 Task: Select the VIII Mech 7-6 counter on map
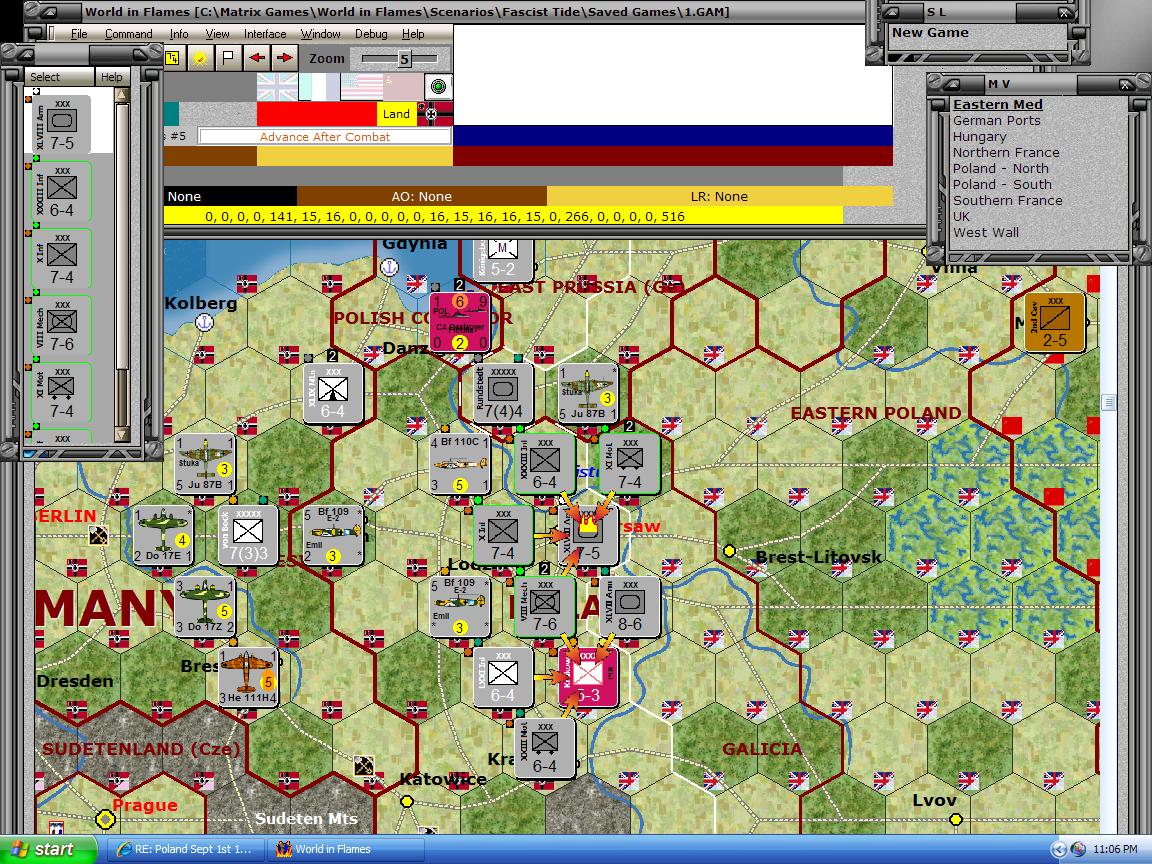click(x=545, y=606)
